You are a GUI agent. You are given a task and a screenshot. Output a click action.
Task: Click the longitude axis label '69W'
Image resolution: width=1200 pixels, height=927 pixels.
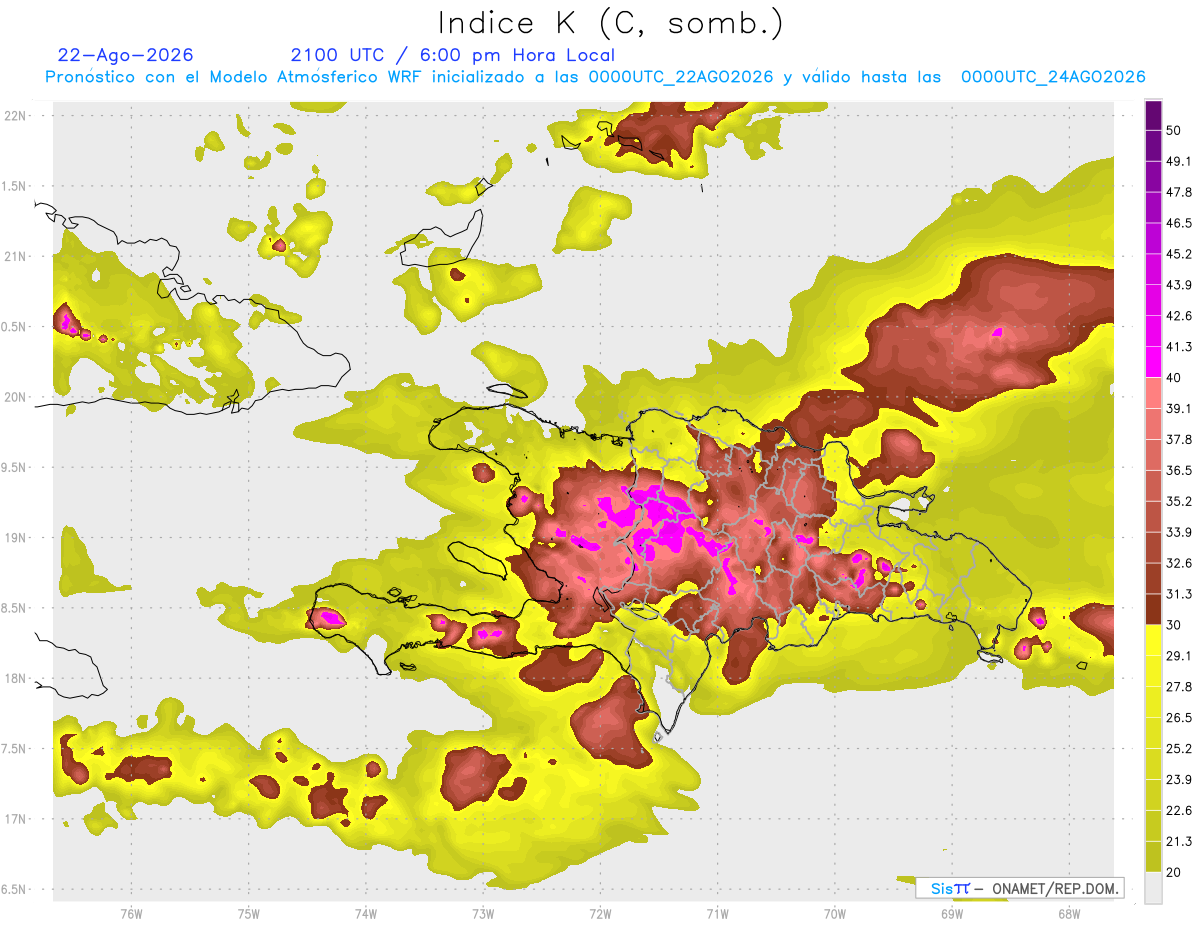952,913
